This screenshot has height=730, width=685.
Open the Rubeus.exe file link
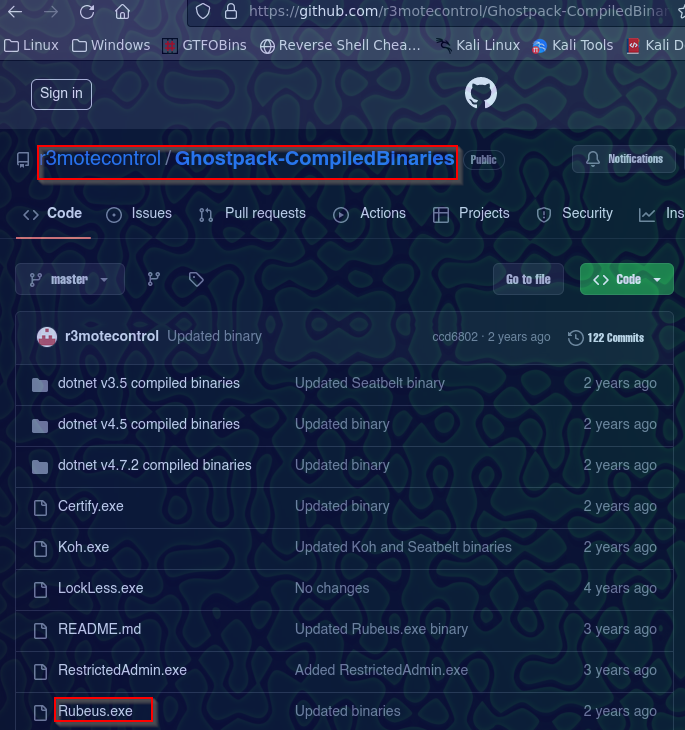coord(95,711)
